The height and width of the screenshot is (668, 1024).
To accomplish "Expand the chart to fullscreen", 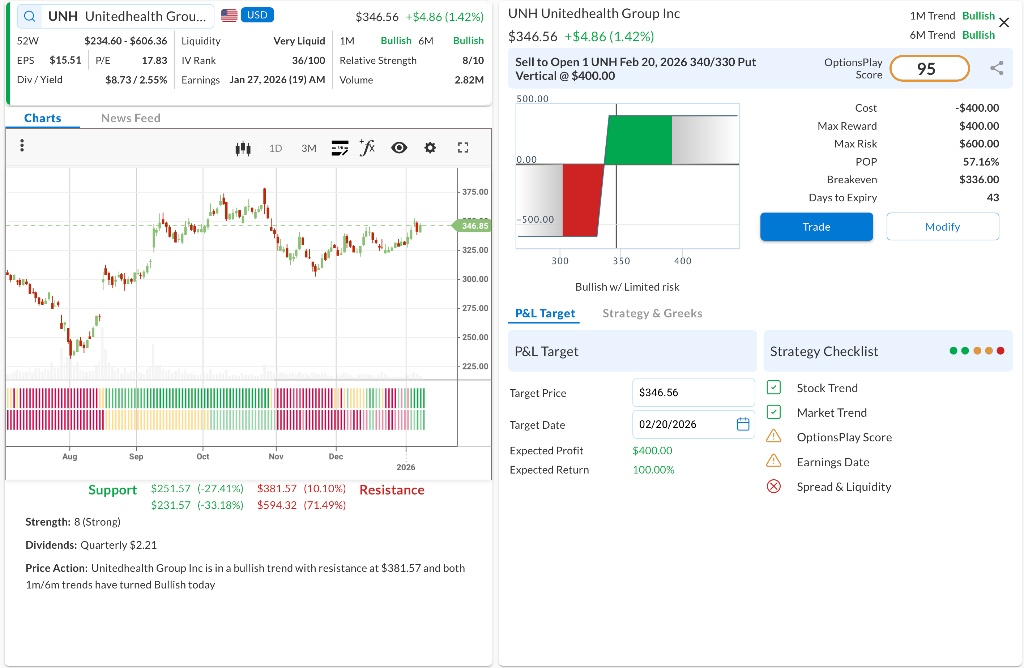I will (x=463, y=148).
